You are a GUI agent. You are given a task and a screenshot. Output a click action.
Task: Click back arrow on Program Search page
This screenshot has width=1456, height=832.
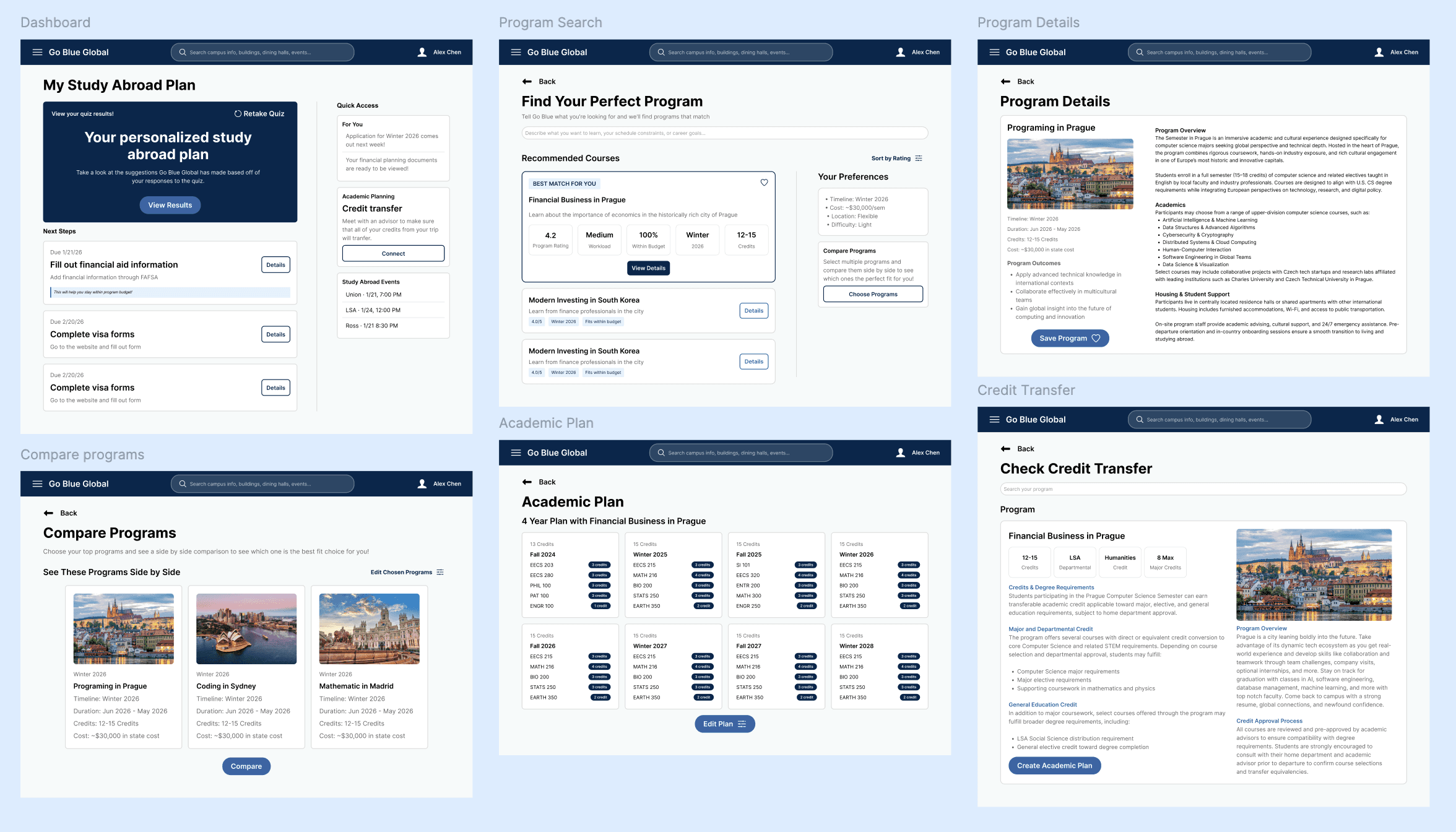[x=527, y=82]
